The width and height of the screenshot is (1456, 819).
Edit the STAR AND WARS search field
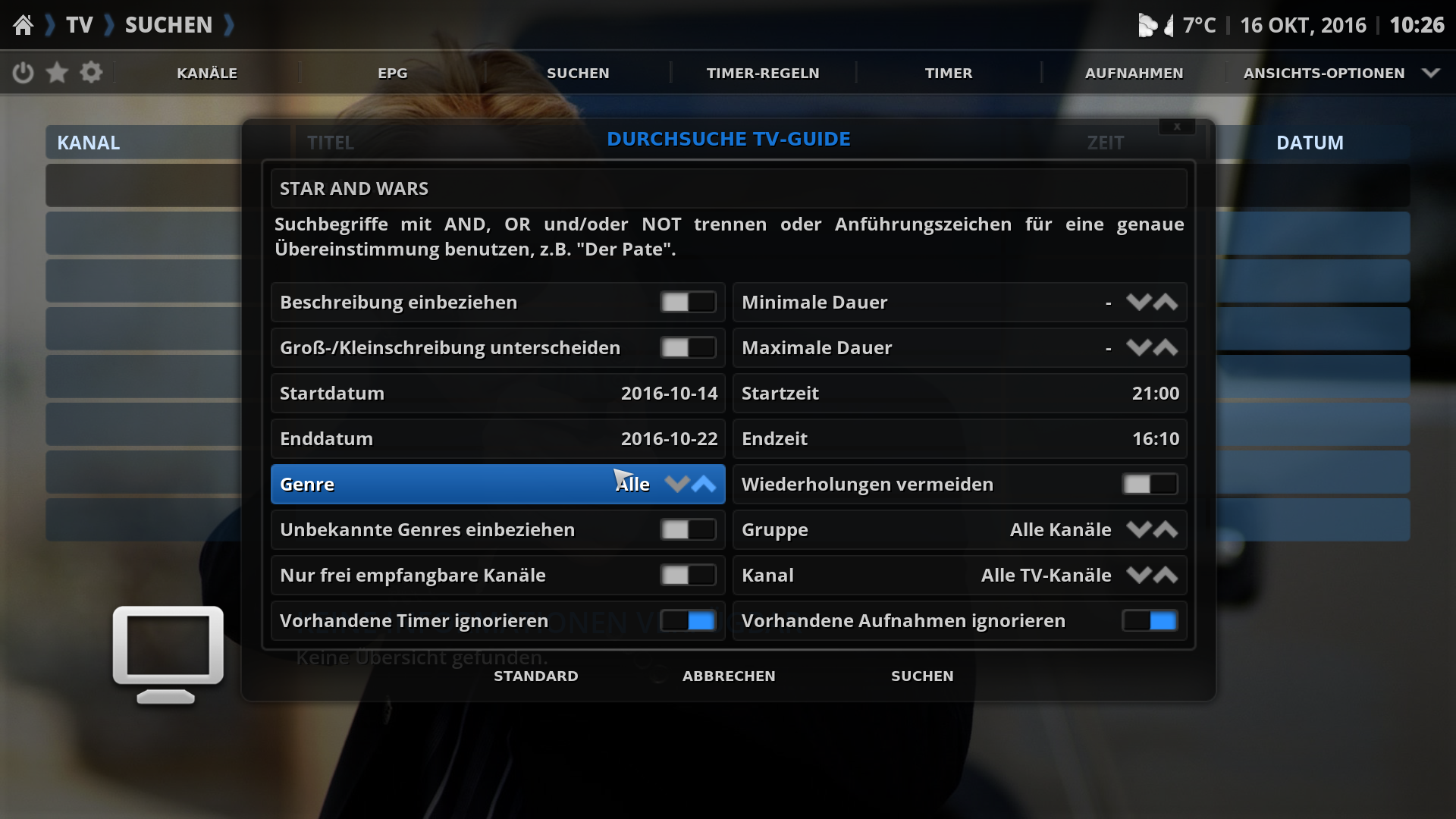click(x=729, y=189)
